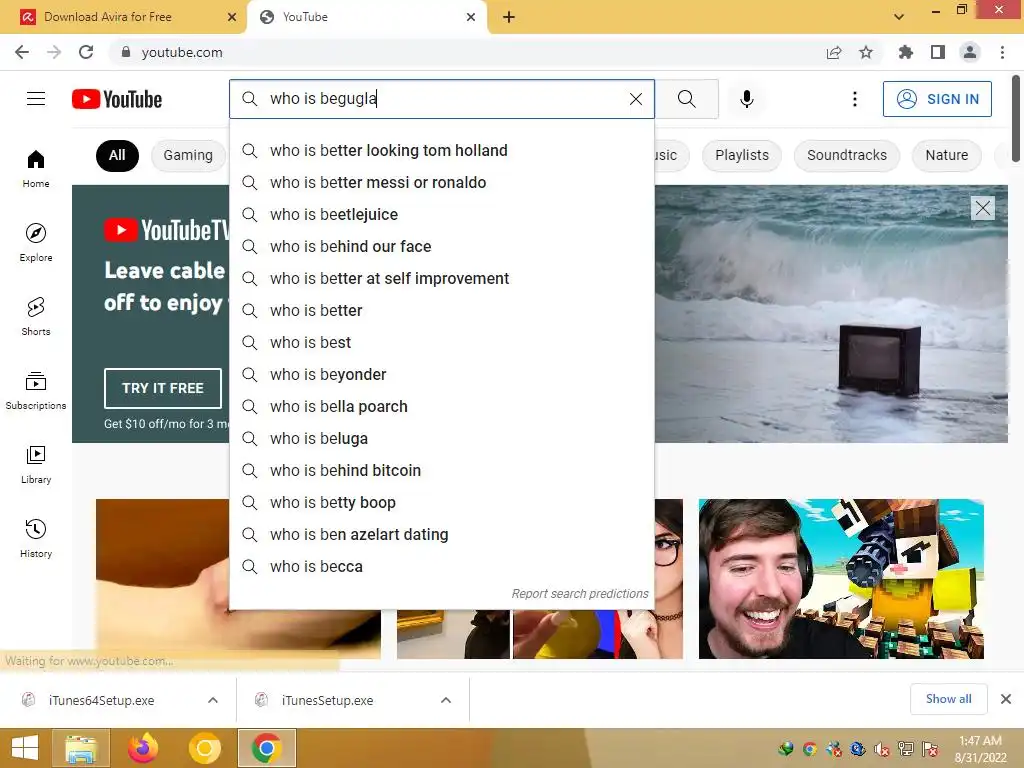Choose suggestion 'who is becca'
Viewport: 1024px width, 768px height.
click(x=442, y=566)
